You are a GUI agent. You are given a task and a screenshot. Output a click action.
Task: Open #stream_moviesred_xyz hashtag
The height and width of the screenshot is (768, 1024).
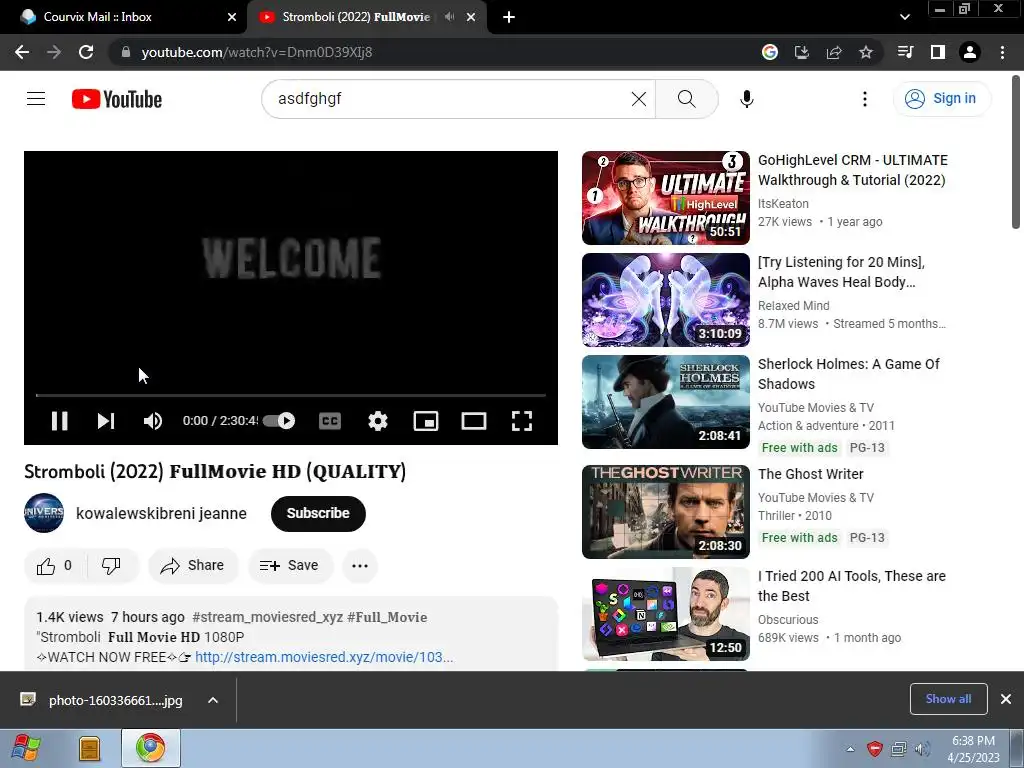(x=267, y=617)
